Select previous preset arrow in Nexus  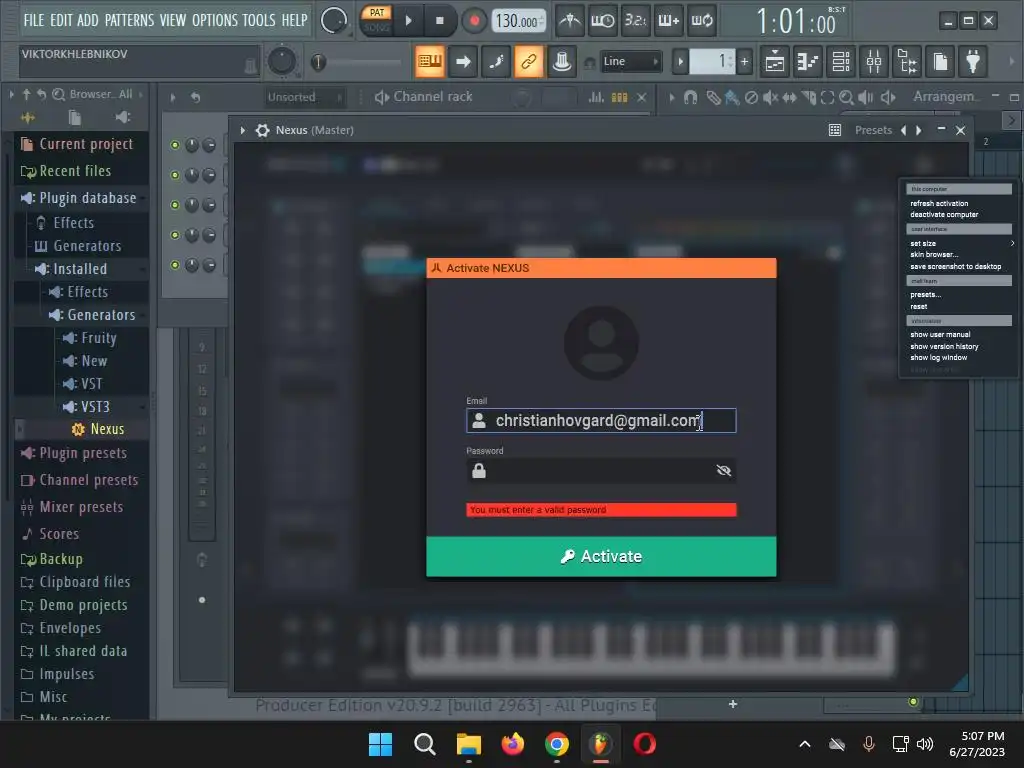click(904, 130)
